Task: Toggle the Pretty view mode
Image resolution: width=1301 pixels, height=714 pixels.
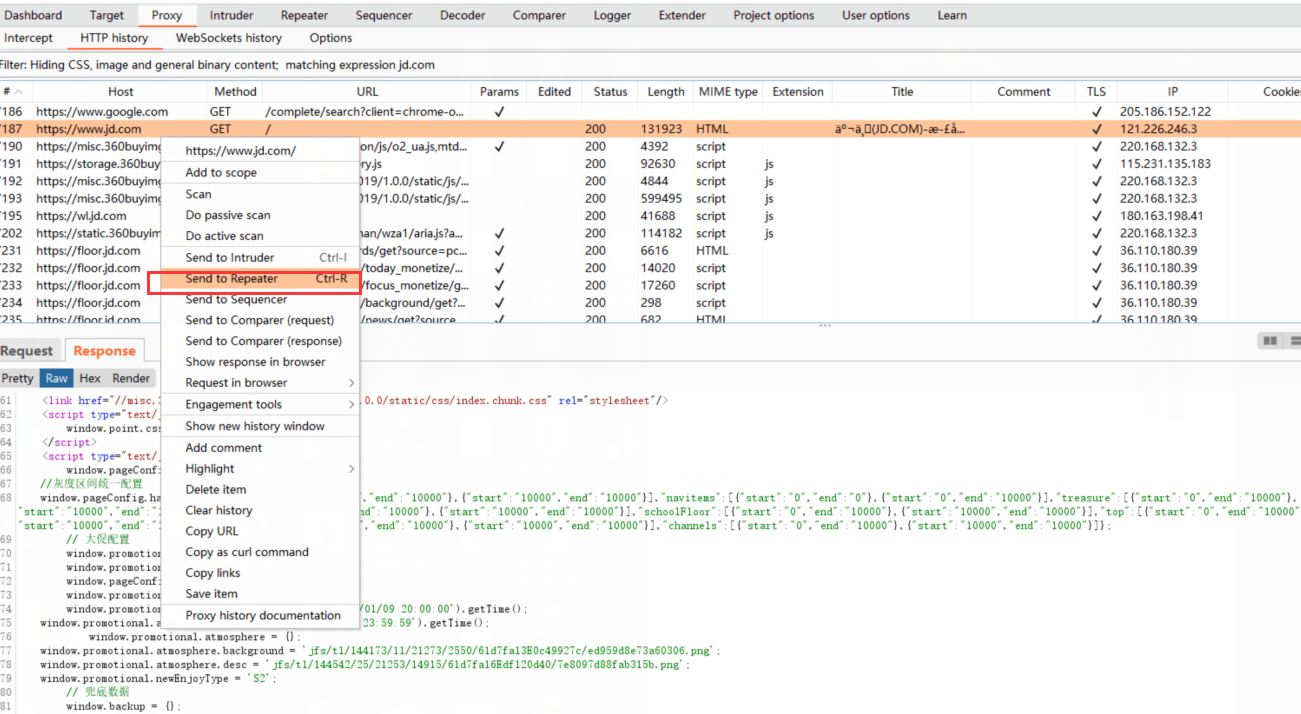Action: [18, 379]
